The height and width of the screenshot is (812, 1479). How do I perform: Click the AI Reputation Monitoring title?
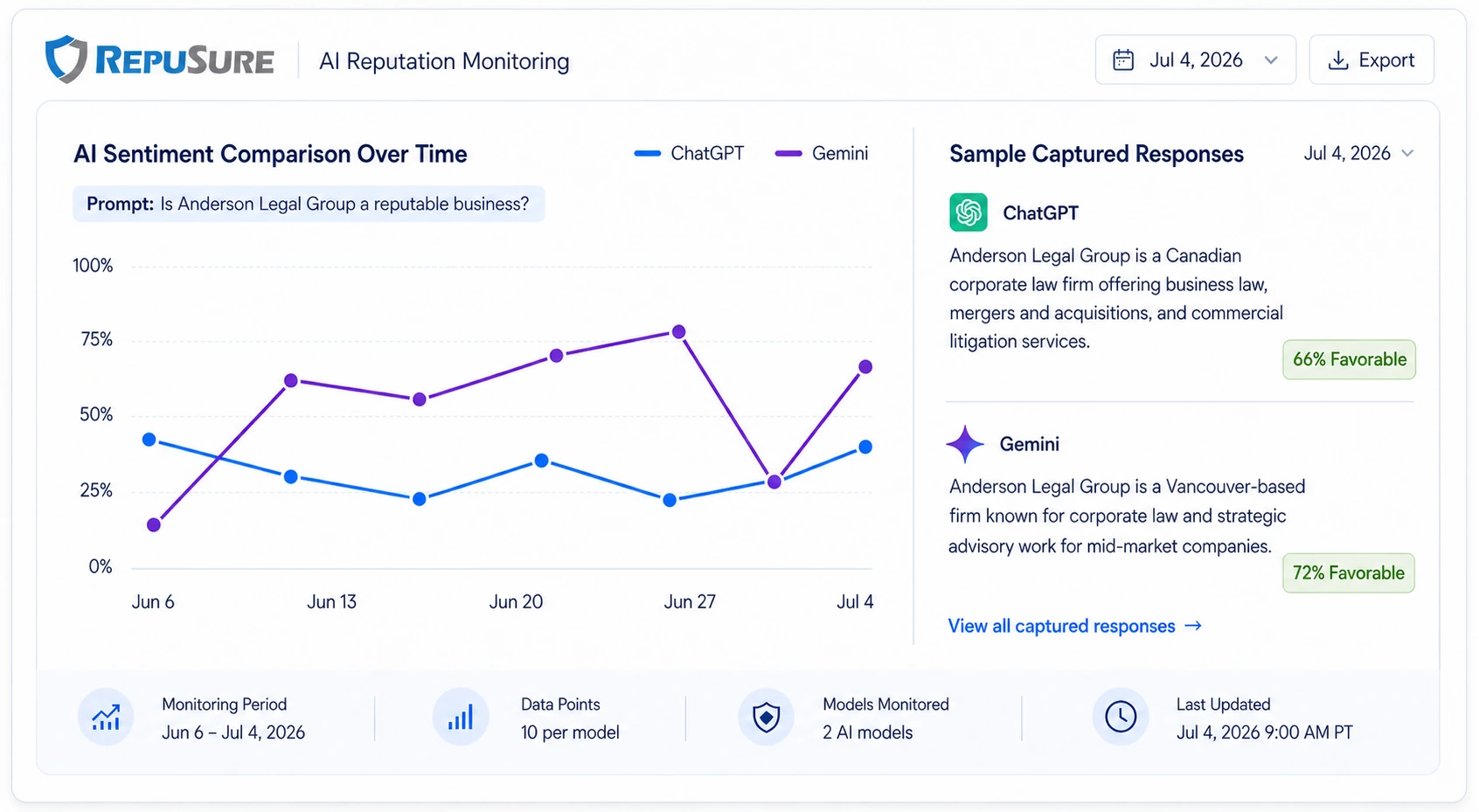[x=444, y=61]
